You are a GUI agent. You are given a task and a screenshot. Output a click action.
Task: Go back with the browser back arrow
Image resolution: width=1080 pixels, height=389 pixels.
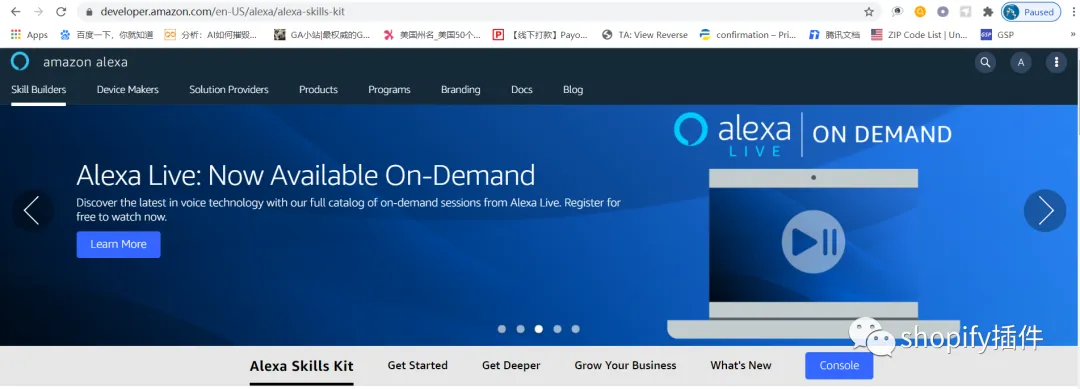tap(16, 12)
